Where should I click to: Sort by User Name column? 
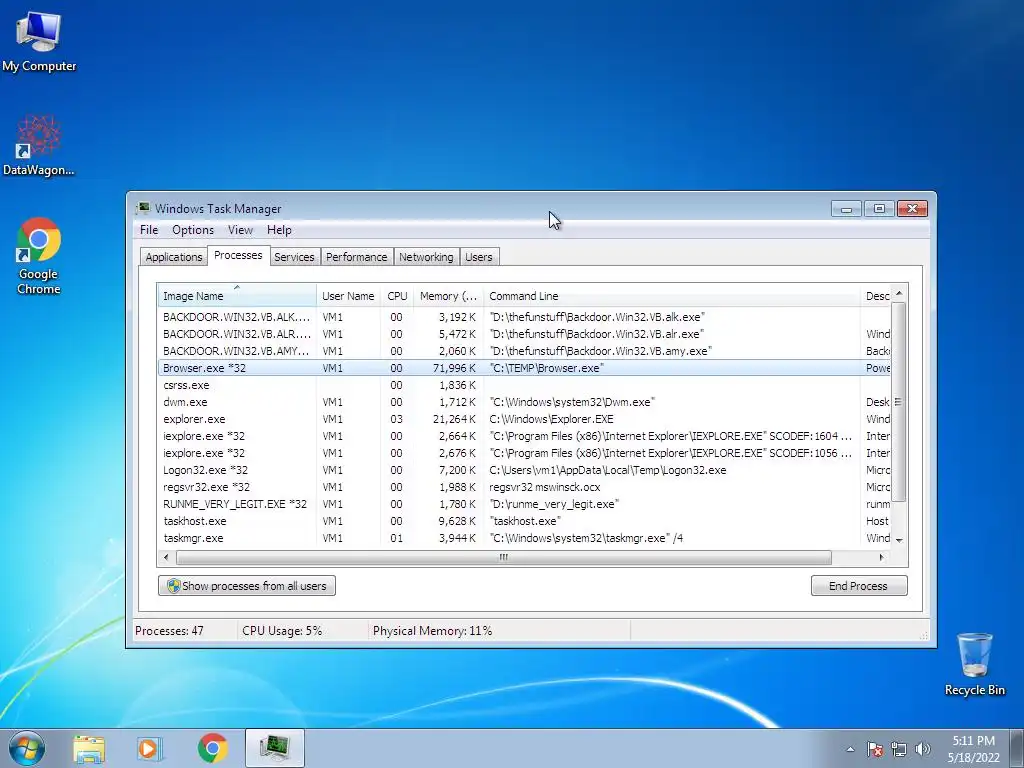click(348, 296)
